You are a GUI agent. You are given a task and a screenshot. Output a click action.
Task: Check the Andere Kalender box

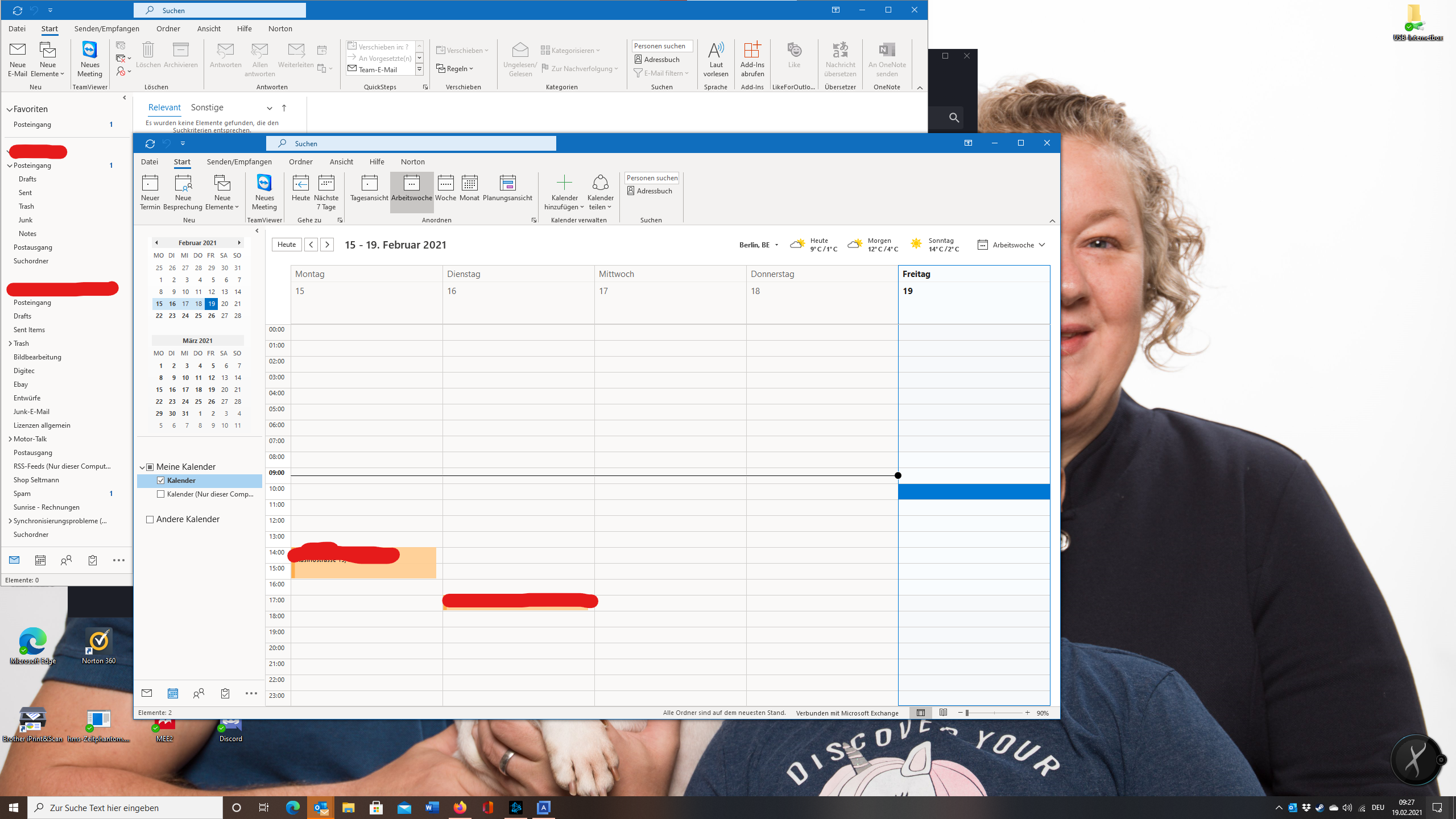tap(150, 519)
